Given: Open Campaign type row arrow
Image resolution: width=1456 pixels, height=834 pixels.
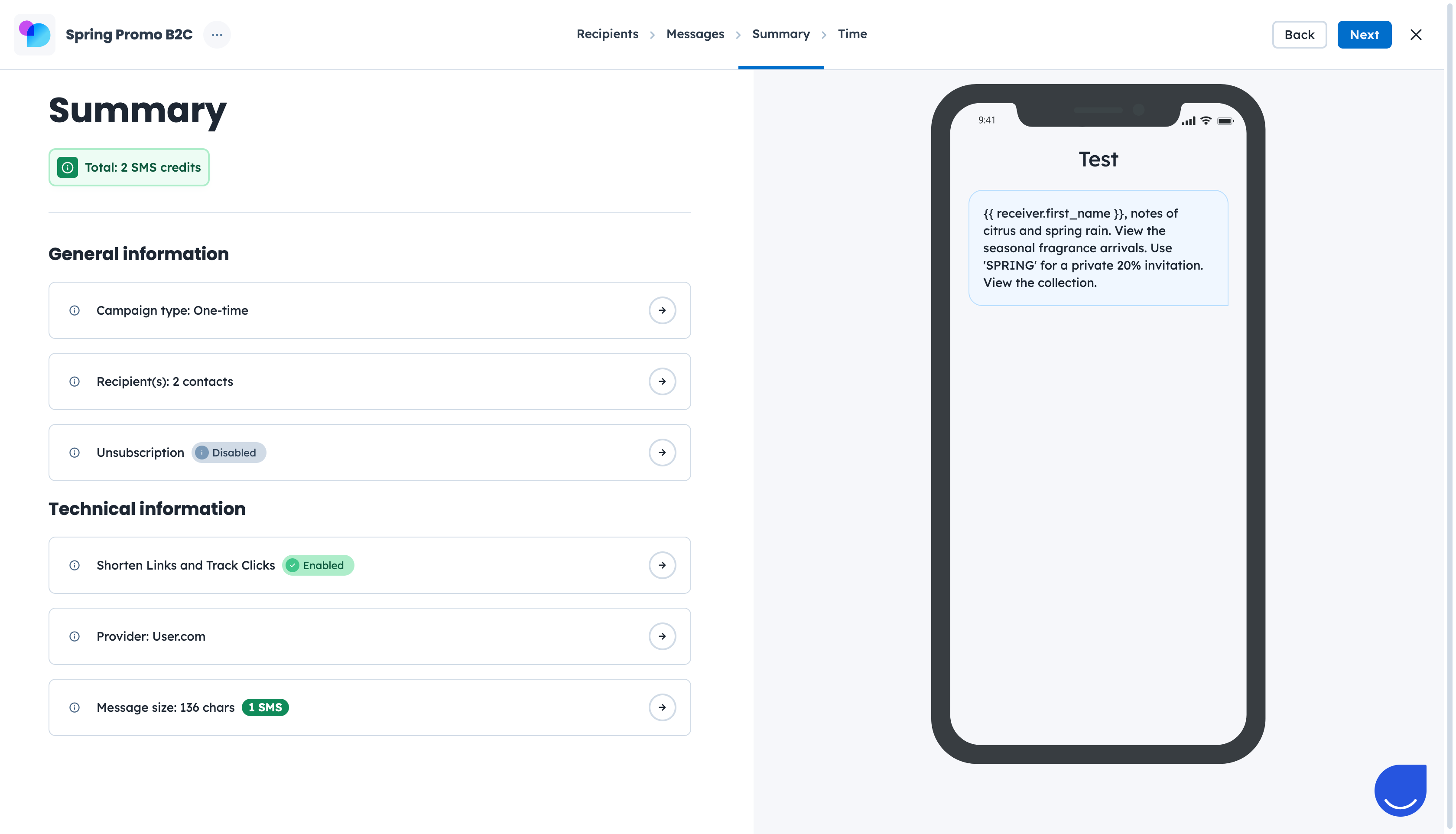Looking at the screenshot, I should pos(662,310).
